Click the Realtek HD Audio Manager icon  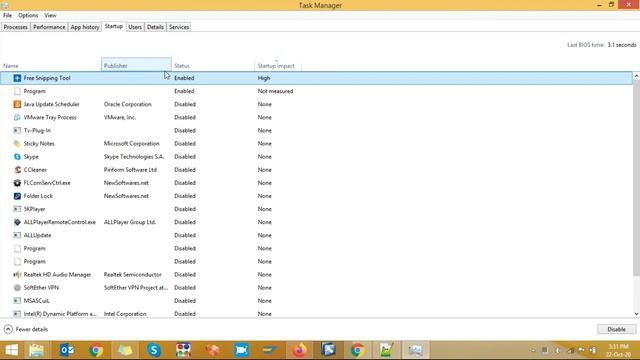[17, 274]
